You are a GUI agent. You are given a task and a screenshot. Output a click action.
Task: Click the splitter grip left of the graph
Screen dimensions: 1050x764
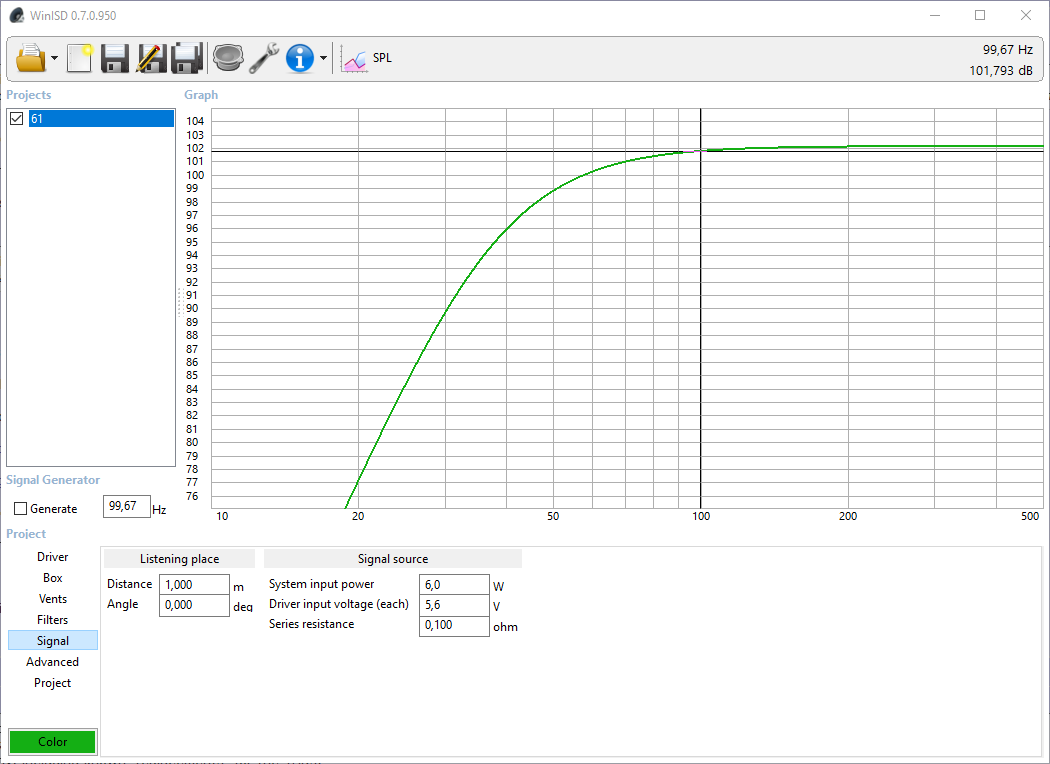(x=179, y=303)
